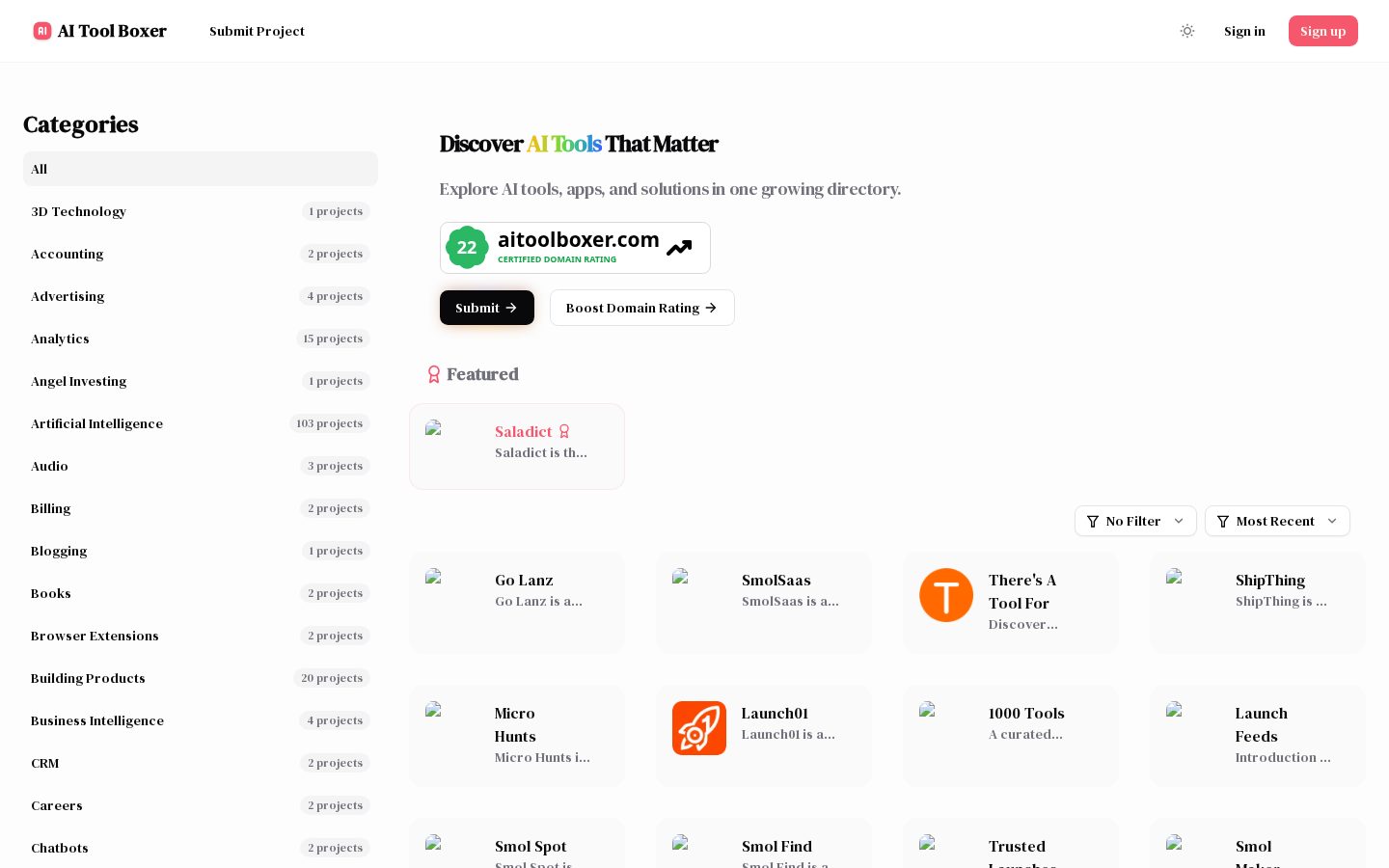Viewport: 1389px width, 868px height.
Task: Click the '20 projects' count badge
Action: [x=332, y=678]
